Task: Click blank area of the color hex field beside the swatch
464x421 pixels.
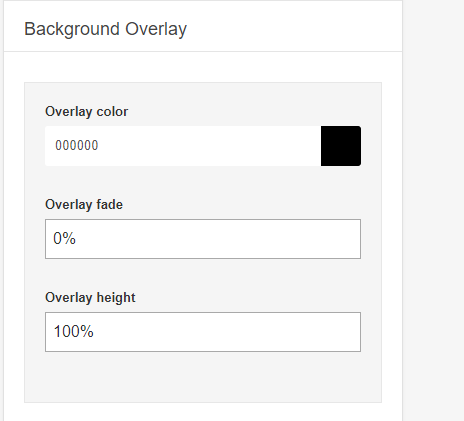Action: 210,146
